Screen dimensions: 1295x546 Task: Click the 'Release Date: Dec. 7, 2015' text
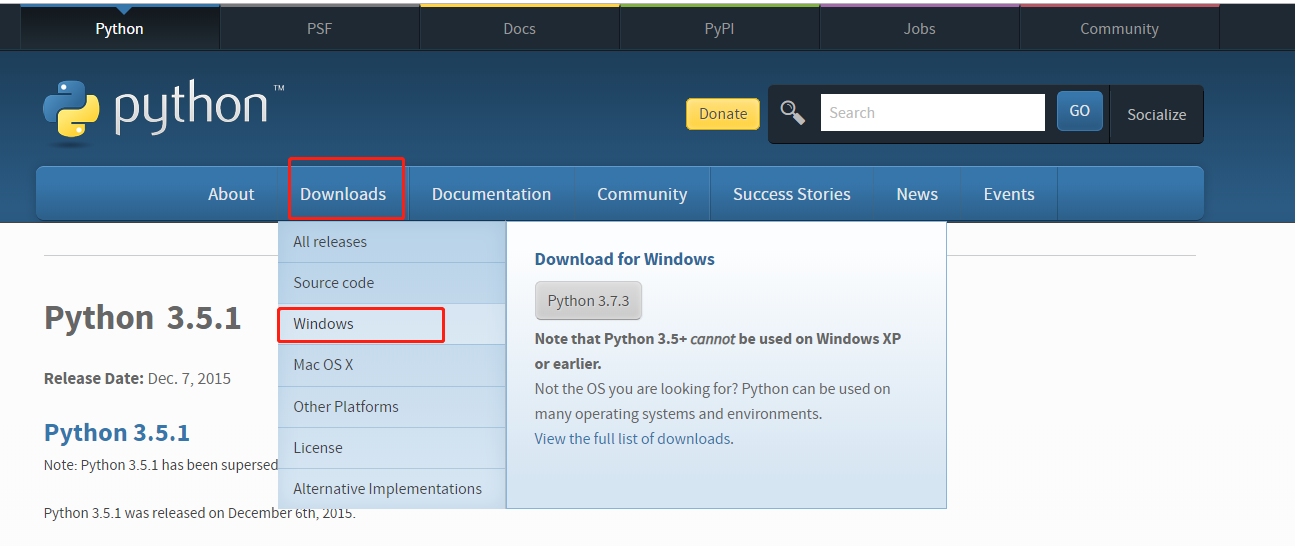pyautogui.click(x=137, y=378)
